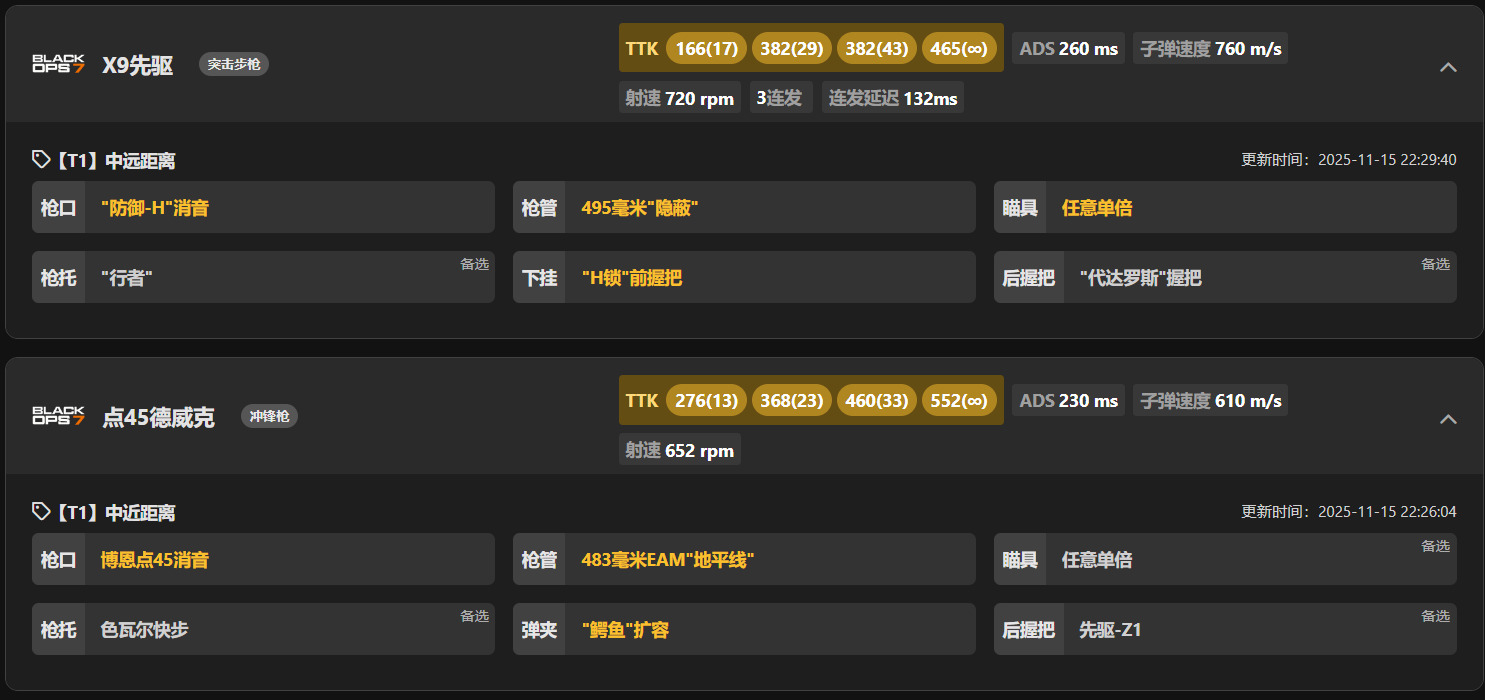
Task: Select the "H锁"前握把 underbarrel attachment
Action: tap(631, 278)
